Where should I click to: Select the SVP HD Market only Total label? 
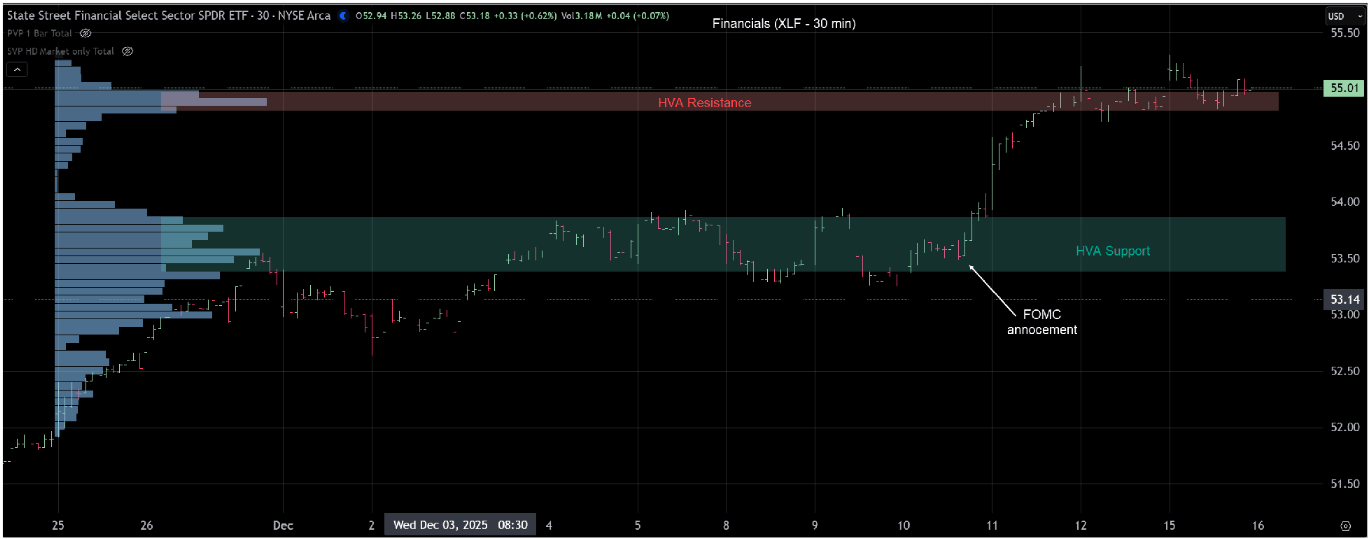click(61, 51)
